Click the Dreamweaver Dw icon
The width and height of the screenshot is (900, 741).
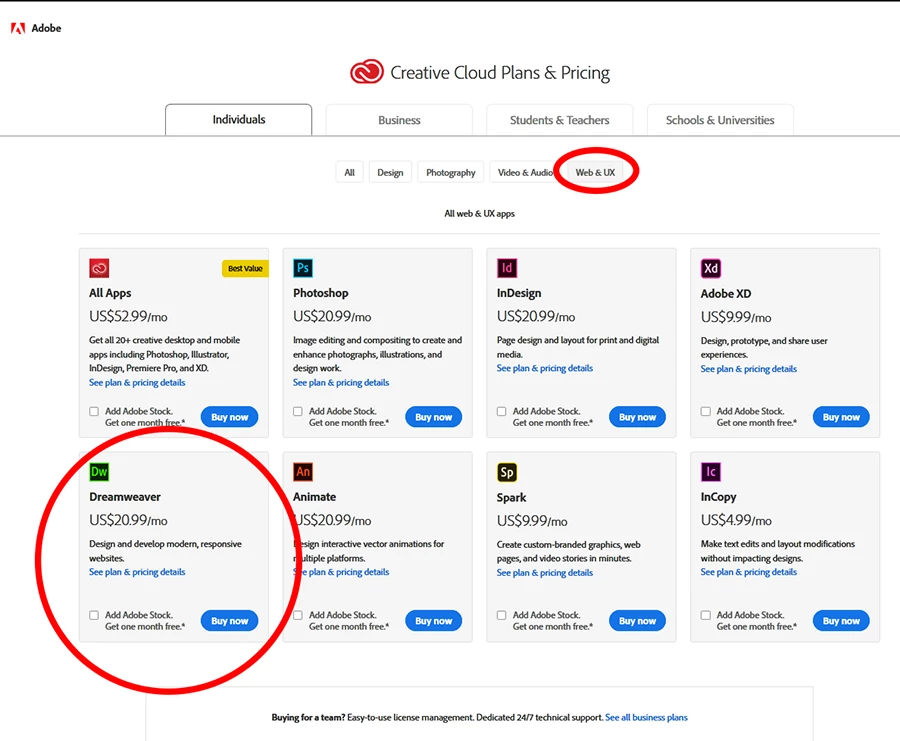coord(99,472)
